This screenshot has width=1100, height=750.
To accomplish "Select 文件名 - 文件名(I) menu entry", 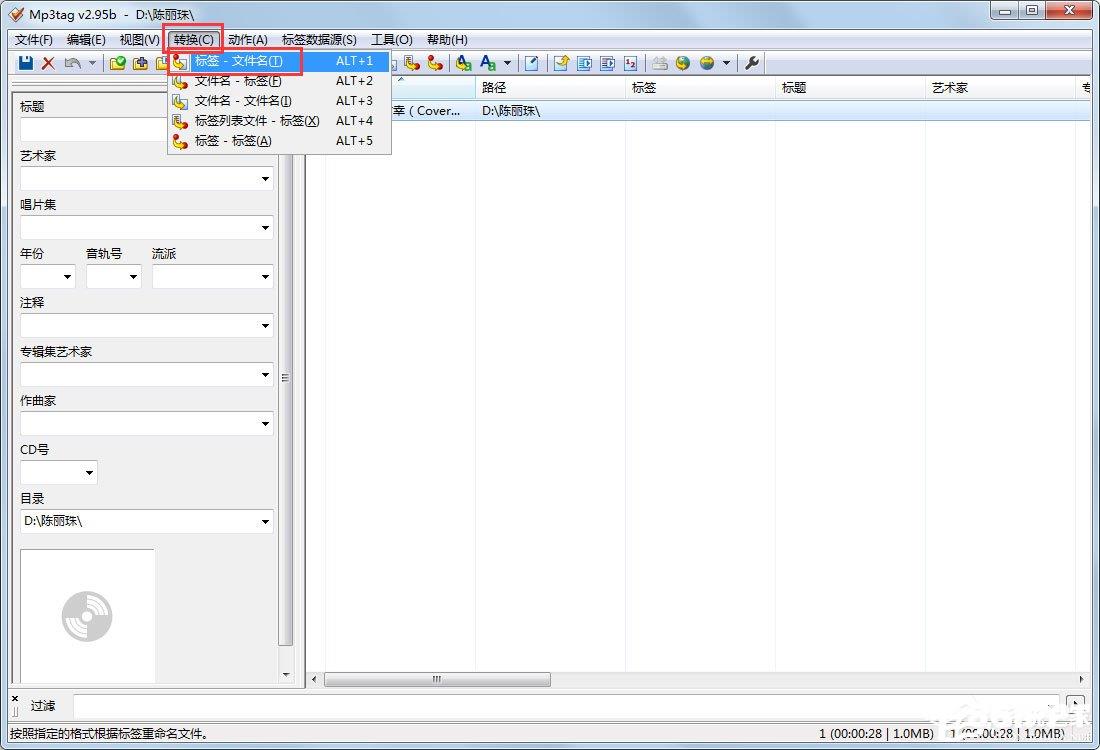I will coord(279,101).
